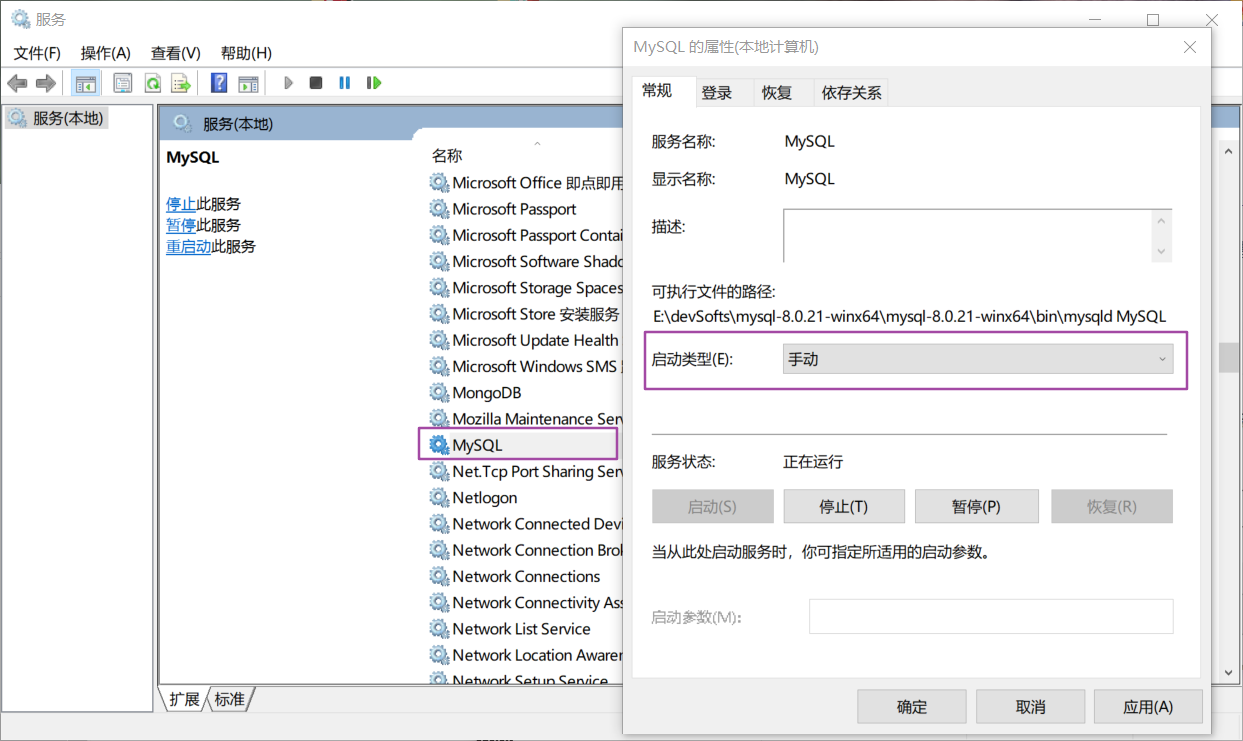
Task: Click the Restart Service toolbar icon
Action: [374, 83]
